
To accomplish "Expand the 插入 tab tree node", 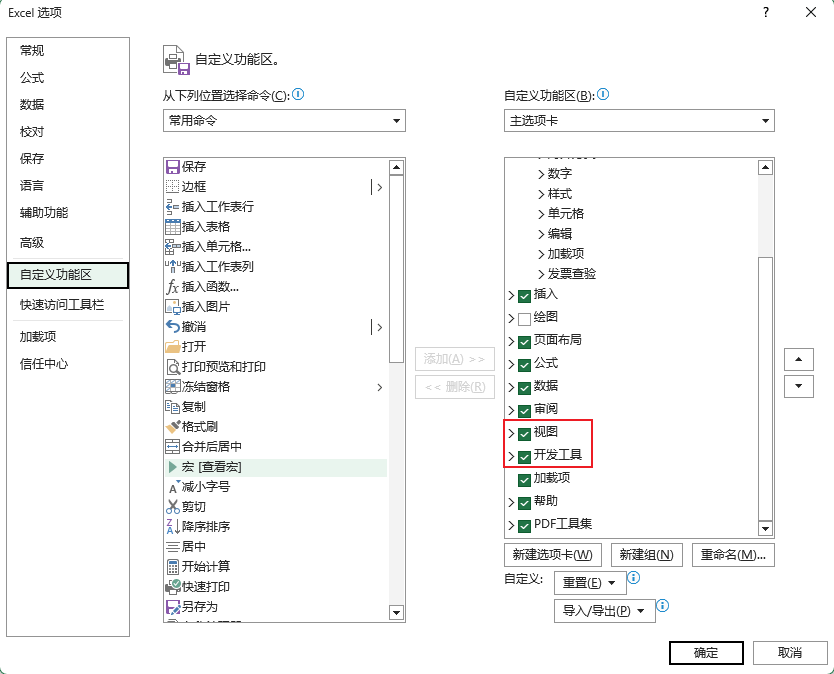I will [x=511, y=295].
